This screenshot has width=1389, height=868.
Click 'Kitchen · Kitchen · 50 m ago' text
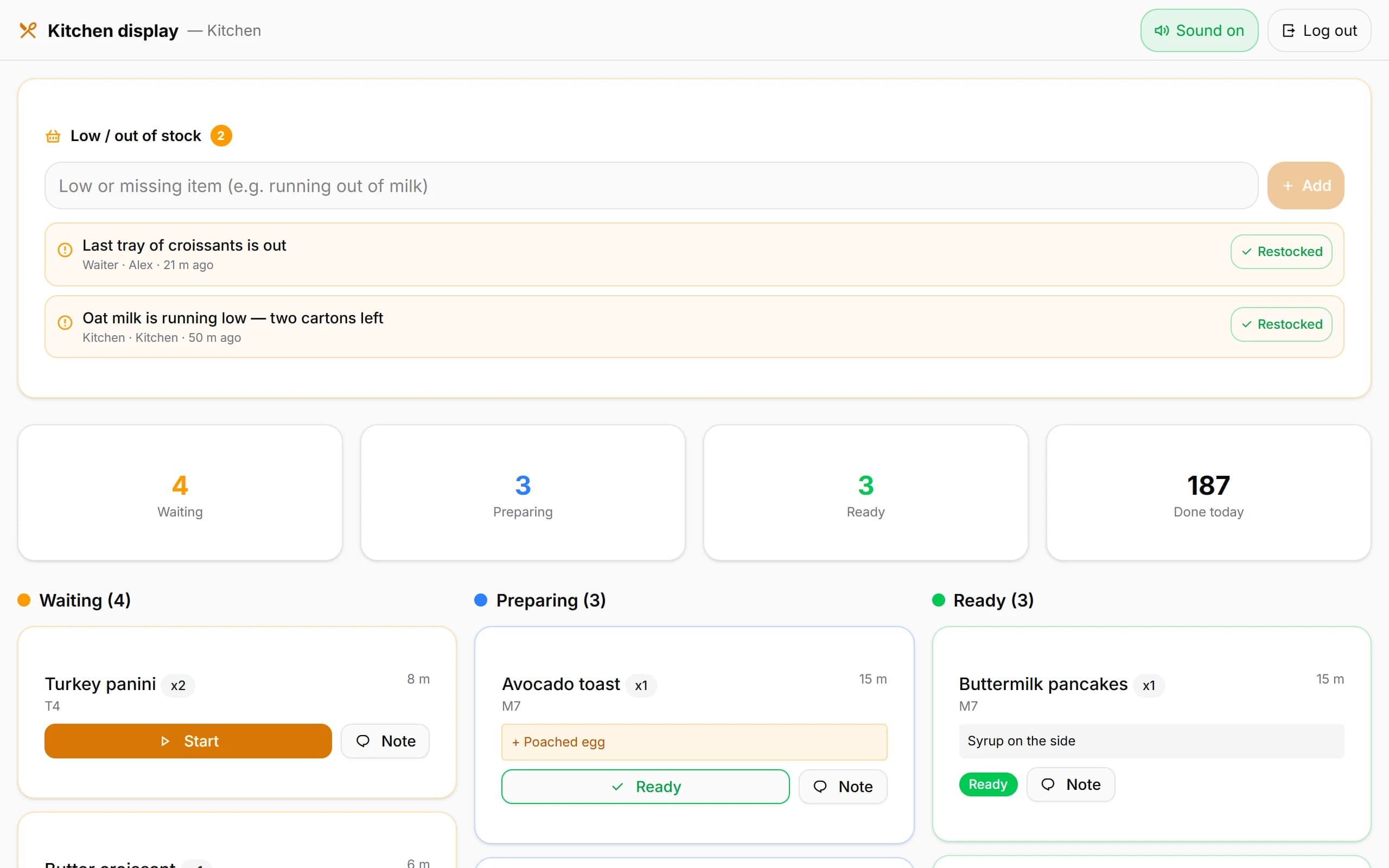coord(162,338)
